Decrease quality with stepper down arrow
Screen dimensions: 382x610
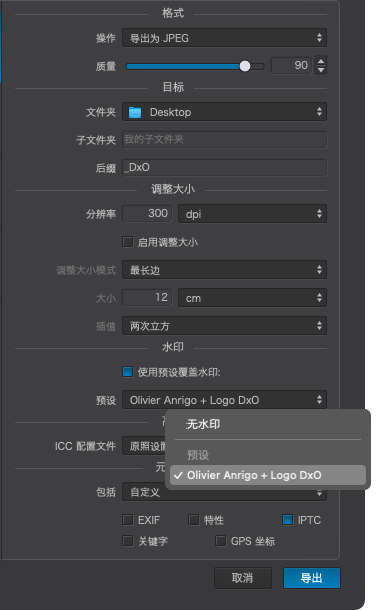coord(321,70)
